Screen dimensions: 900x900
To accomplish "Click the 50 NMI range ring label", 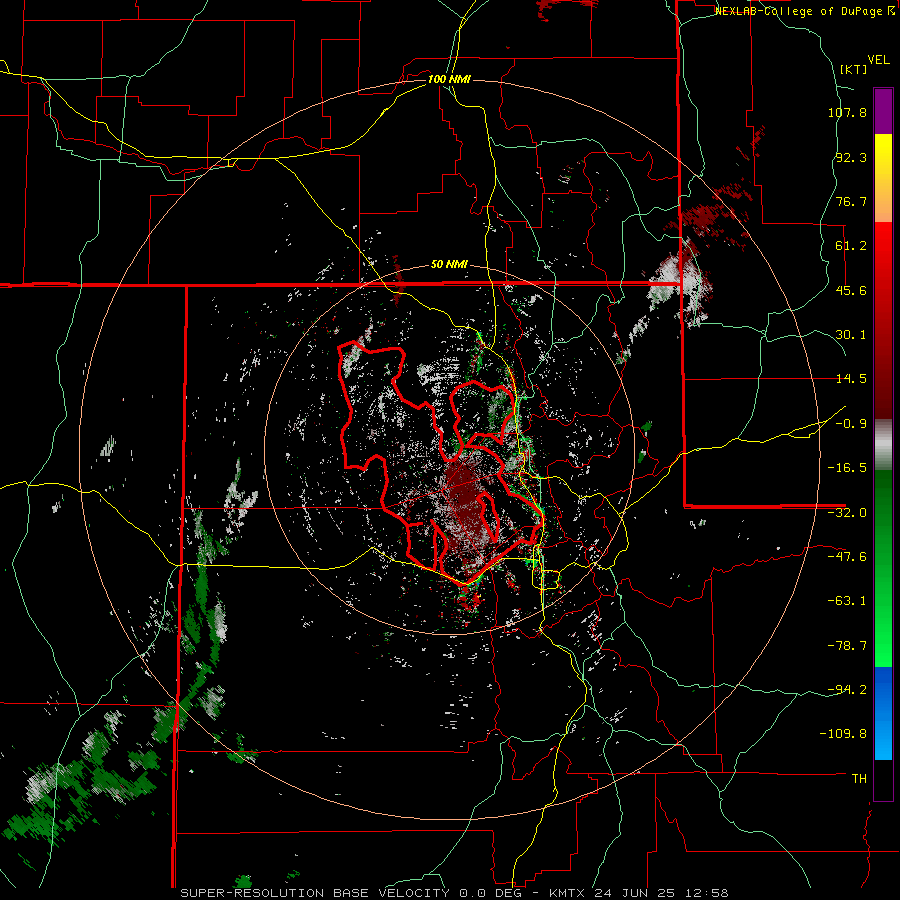I will coord(449,265).
